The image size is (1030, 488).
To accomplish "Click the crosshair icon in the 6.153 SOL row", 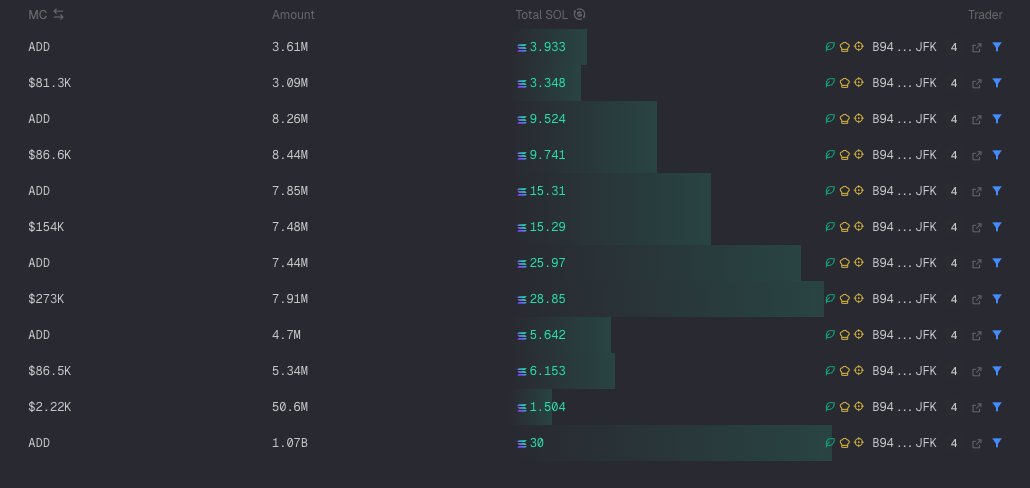I will [x=859, y=370].
